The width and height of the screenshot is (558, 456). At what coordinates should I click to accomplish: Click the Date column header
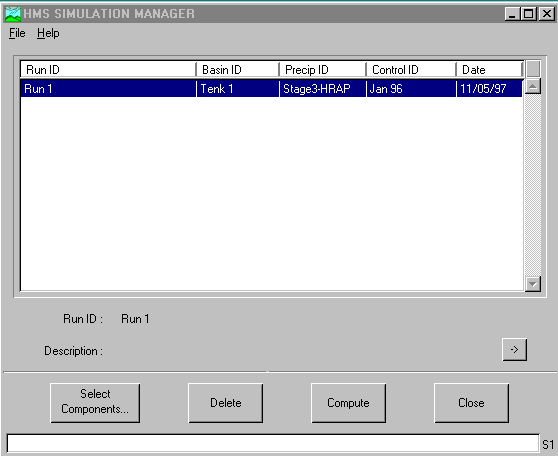(x=490, y=69)
